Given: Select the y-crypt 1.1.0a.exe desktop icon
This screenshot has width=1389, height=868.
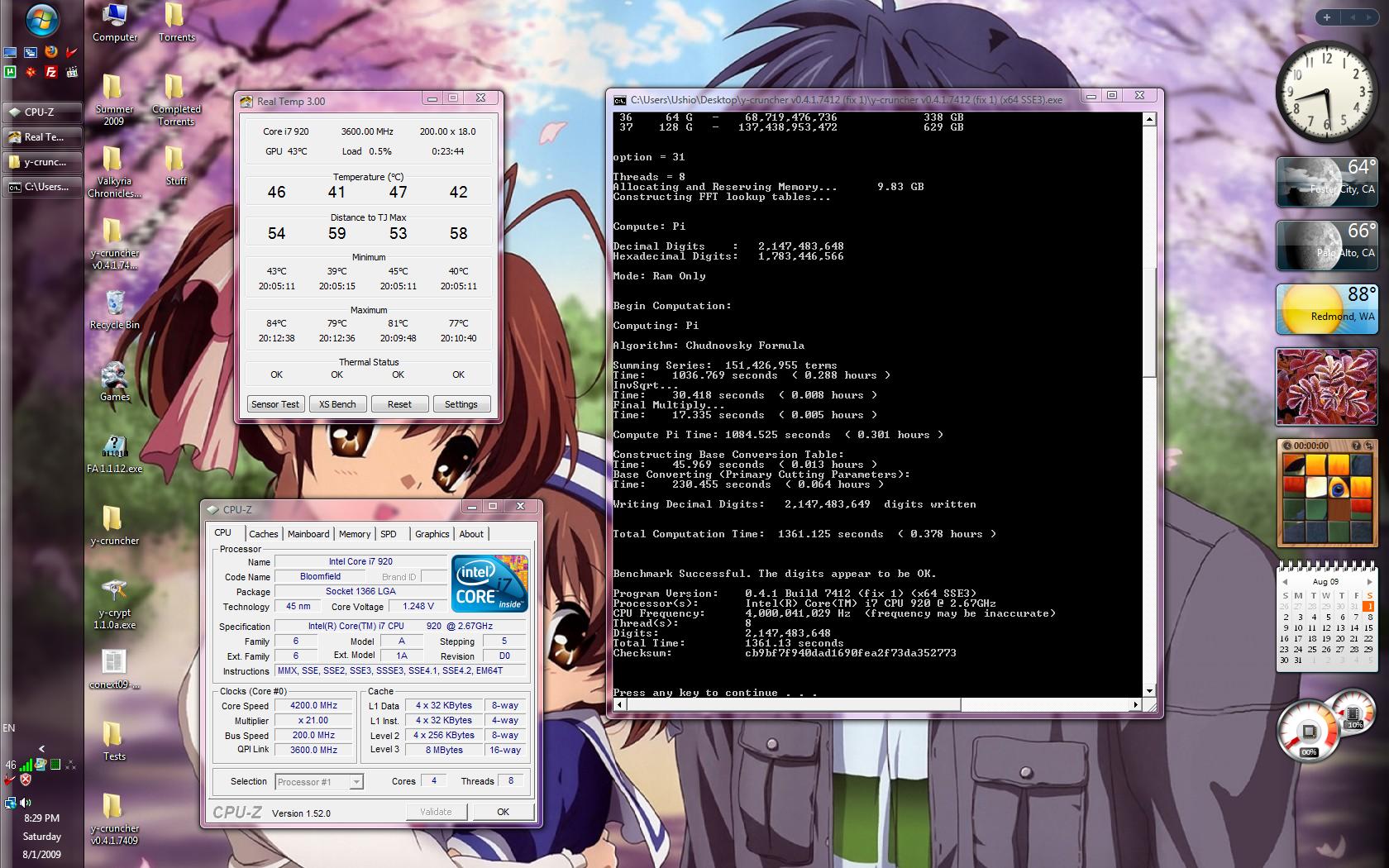Looking at the screenshot, I should pos(115,591).
